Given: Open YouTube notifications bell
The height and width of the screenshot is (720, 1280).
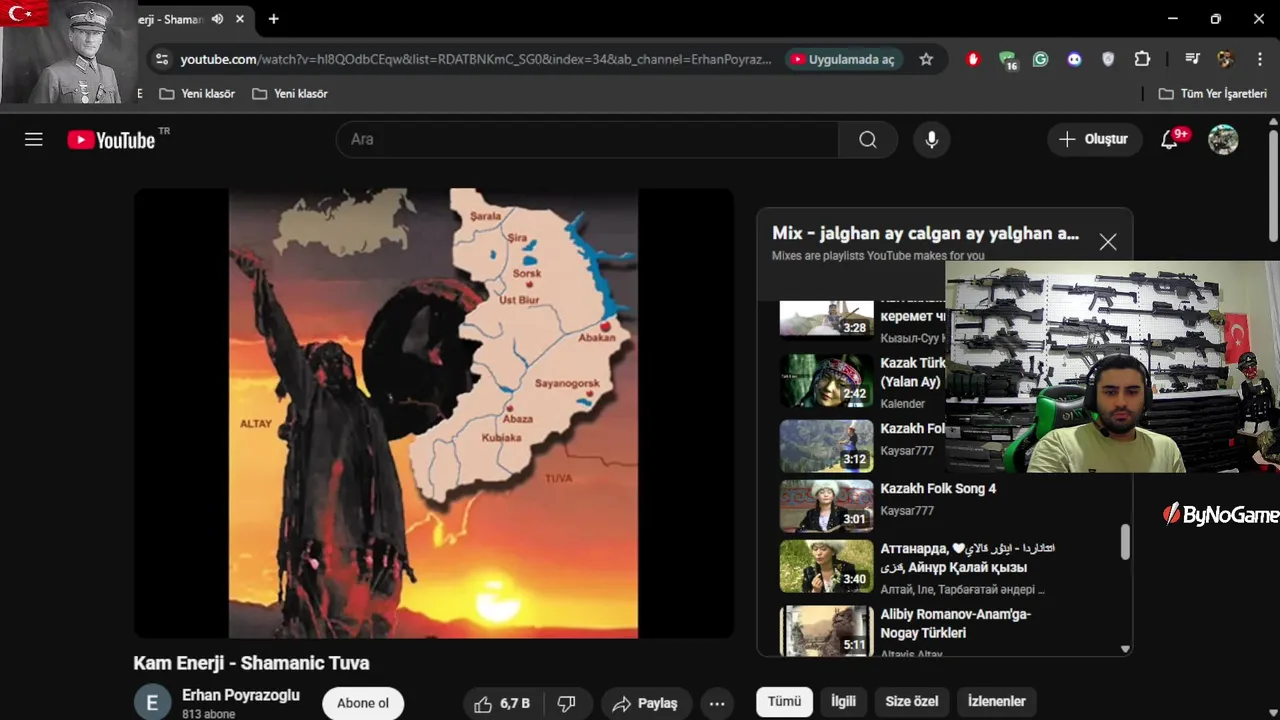Looking at the screenshot, I should (x=1169, y=139).
